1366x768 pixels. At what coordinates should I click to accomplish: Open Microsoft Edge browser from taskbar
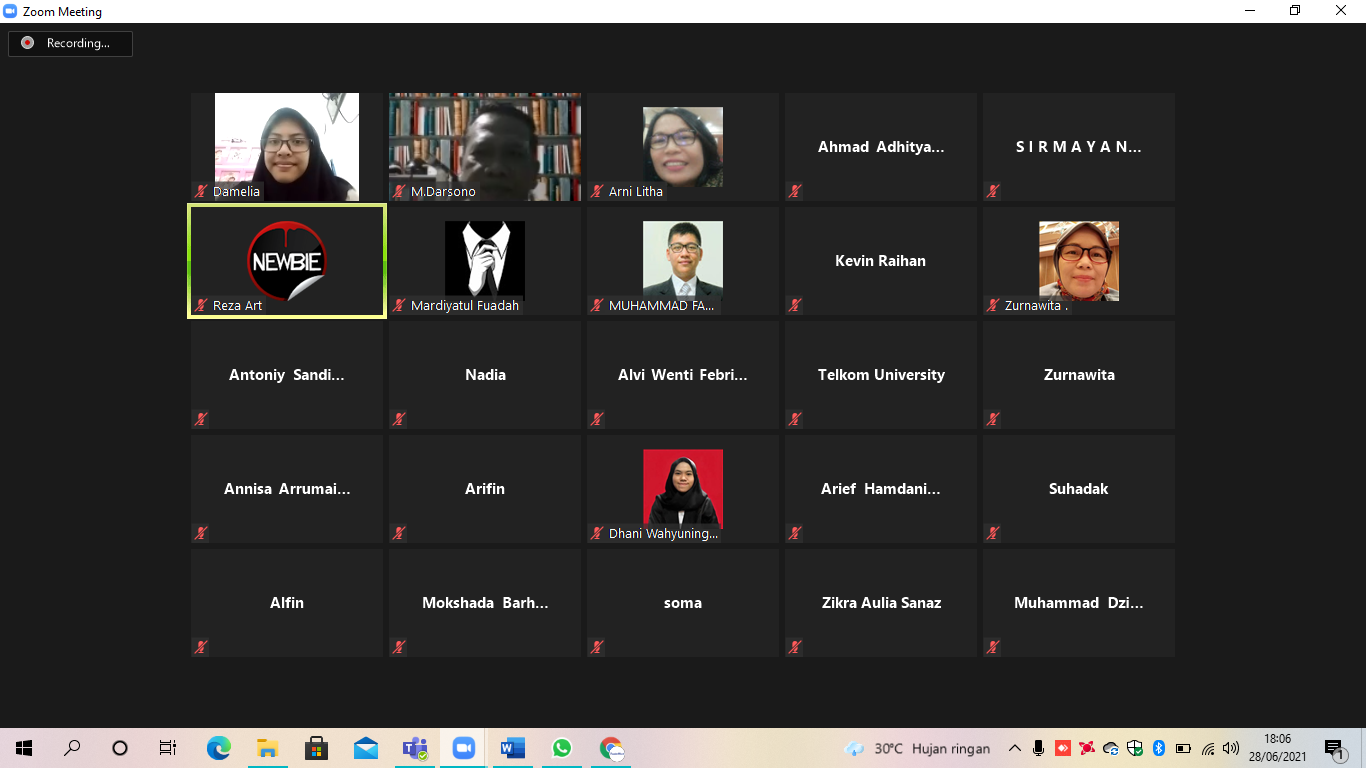point(218,748)
